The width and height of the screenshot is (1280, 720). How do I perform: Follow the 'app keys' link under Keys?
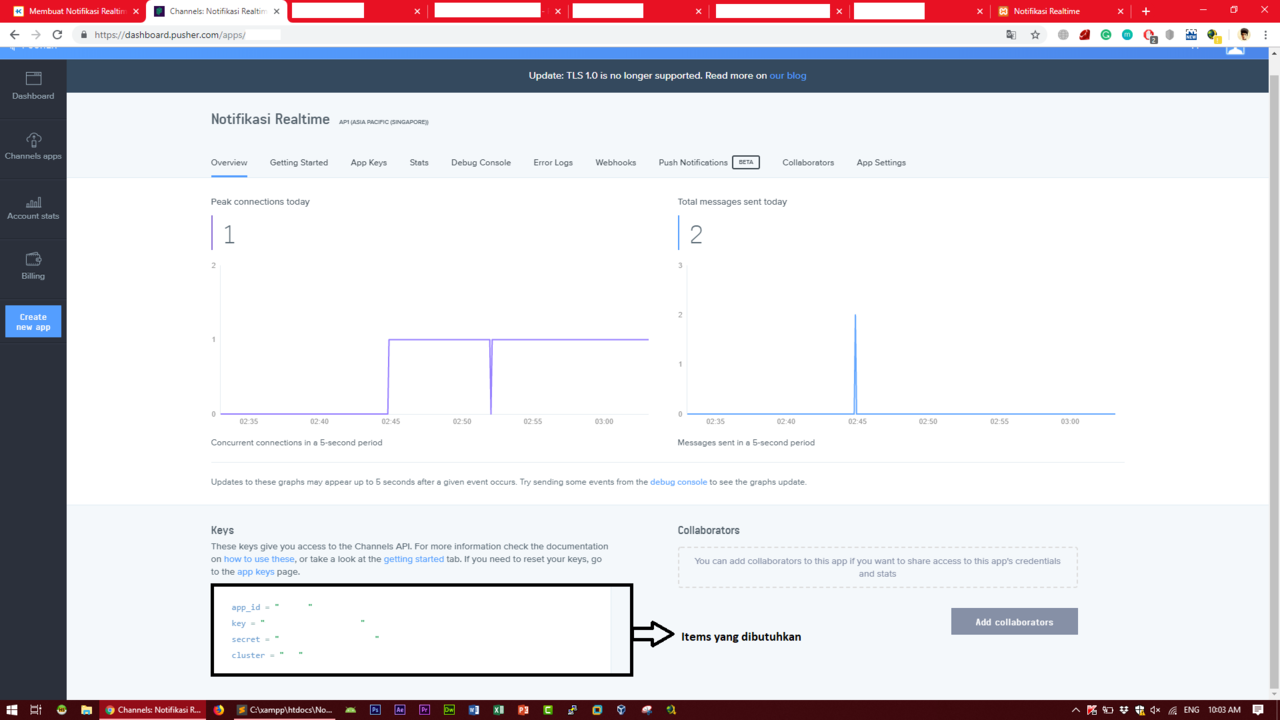(256, 572)
